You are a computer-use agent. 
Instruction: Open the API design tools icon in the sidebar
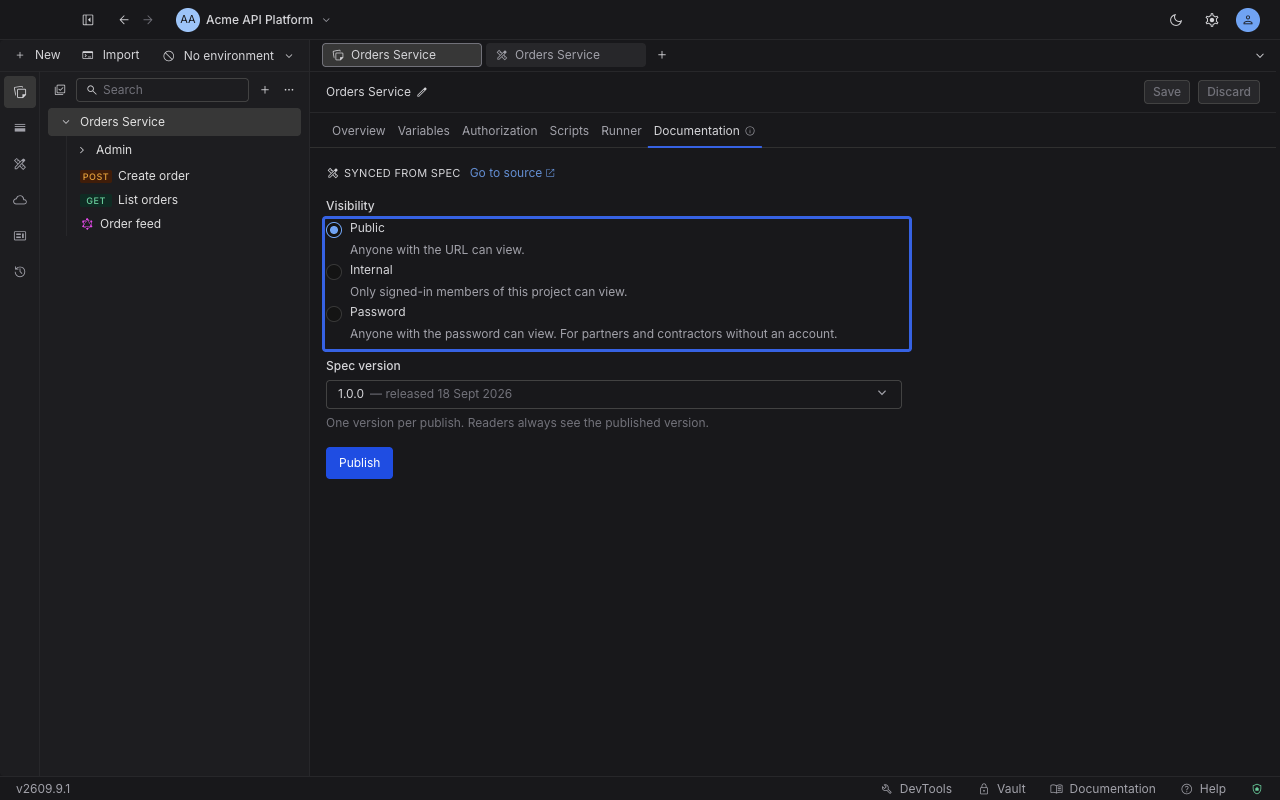(x=20, y=164)
